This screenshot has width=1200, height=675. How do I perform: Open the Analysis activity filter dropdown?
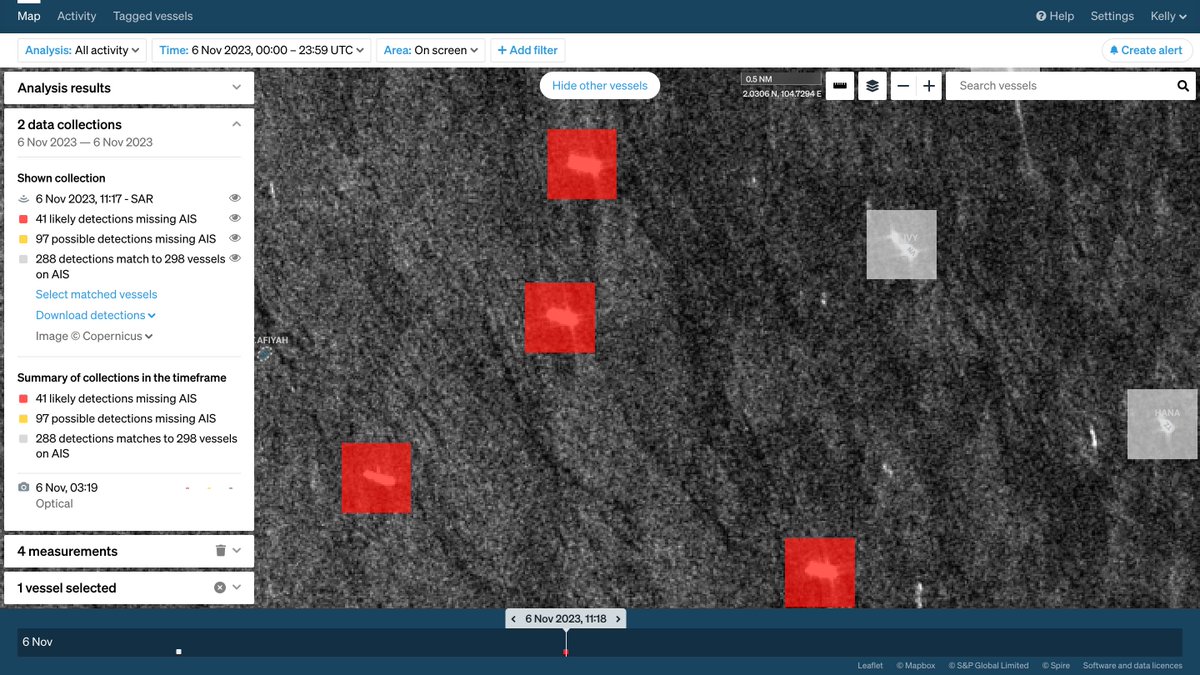coord(82,50)
